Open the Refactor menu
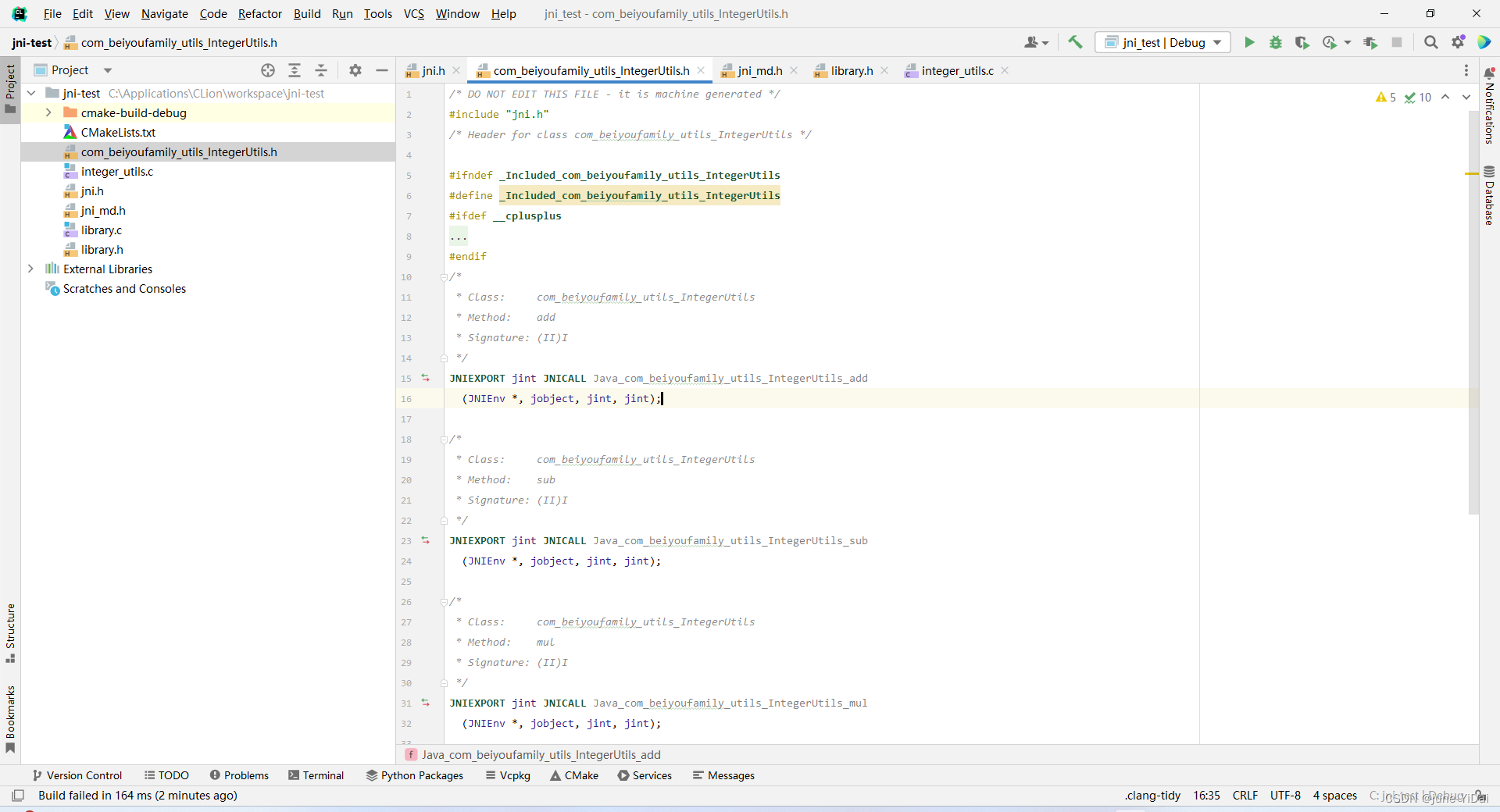This screenshot has width=1500, height=812. (x=260, y=13)
